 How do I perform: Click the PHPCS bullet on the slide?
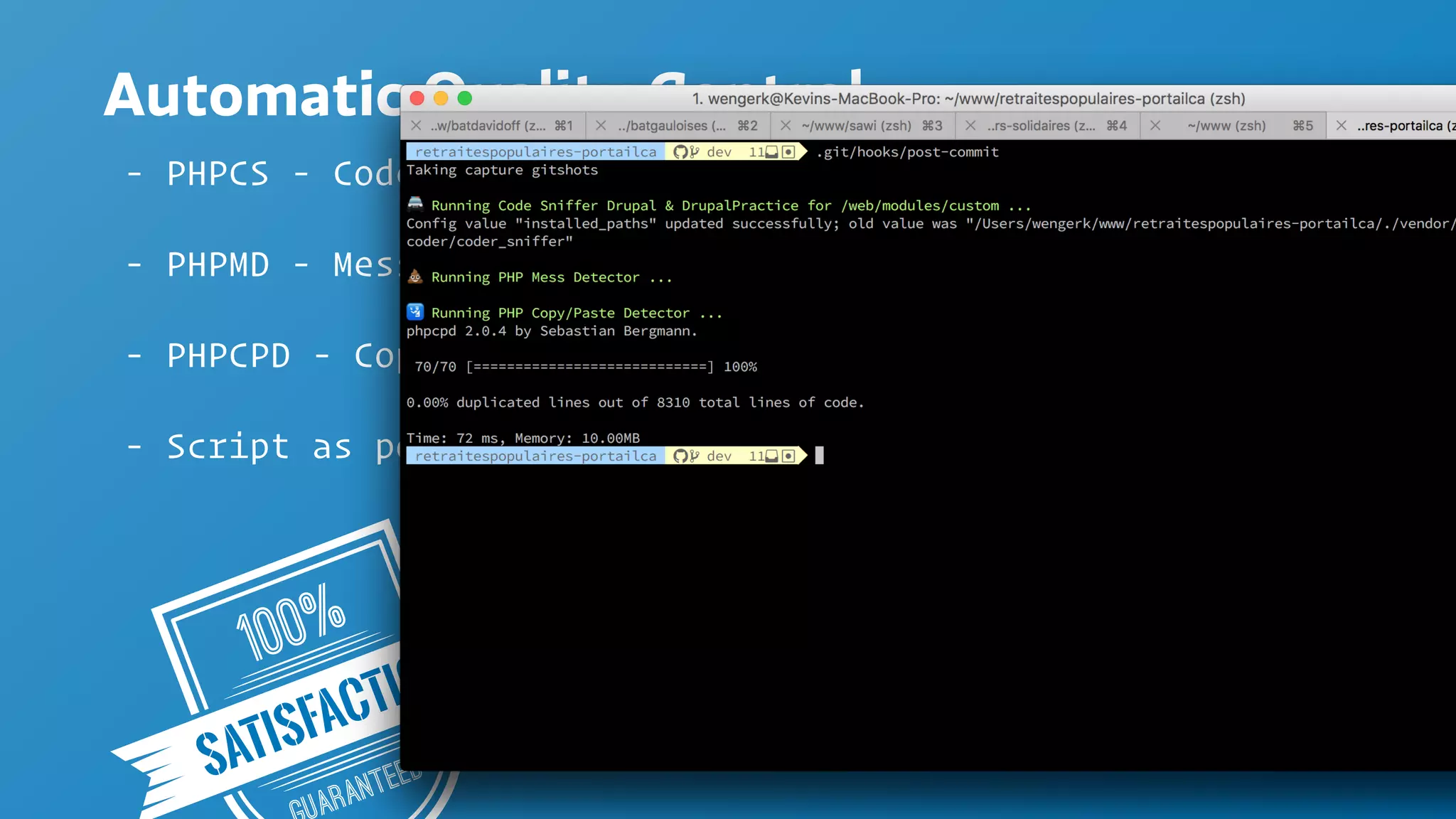[x=263, y=173]
